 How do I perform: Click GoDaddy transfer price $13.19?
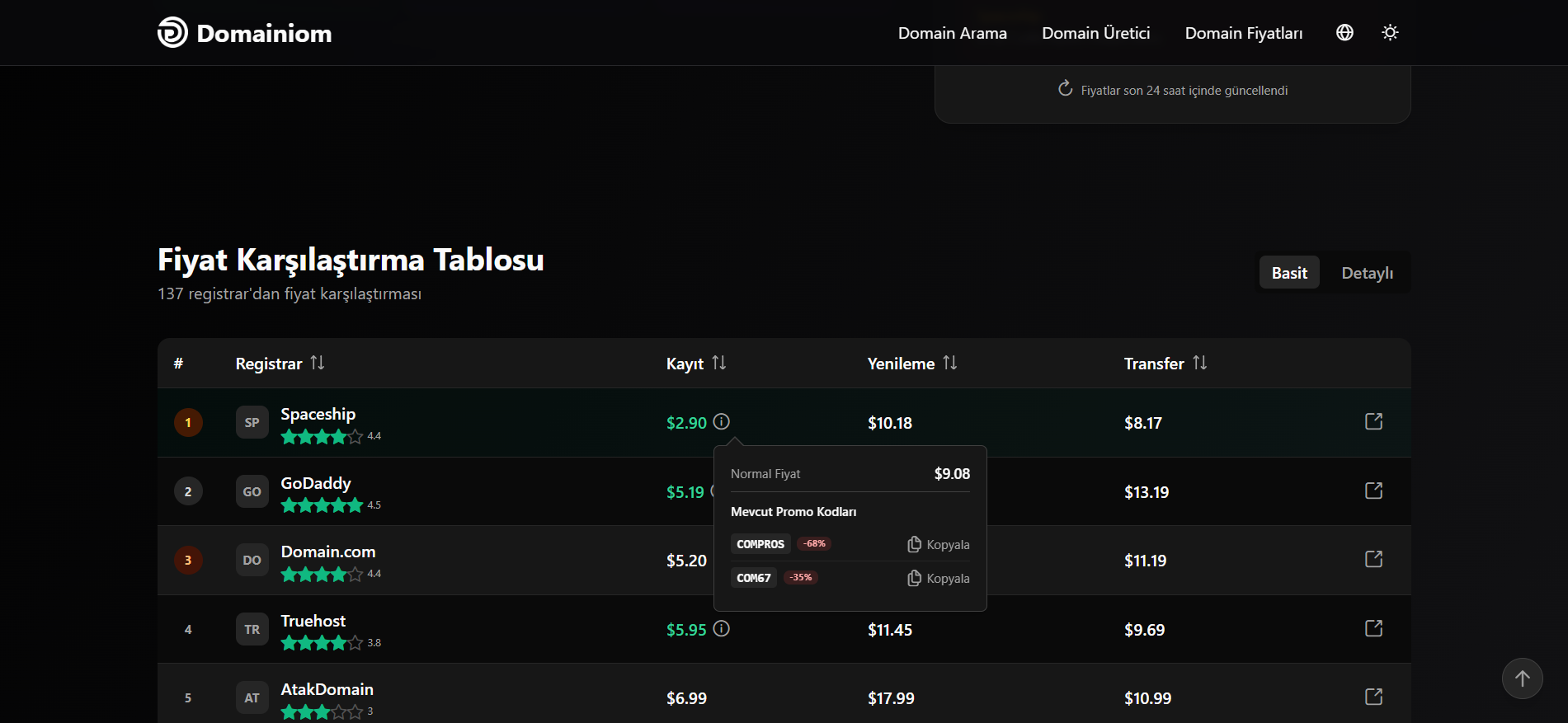[x=1147, y=492]
